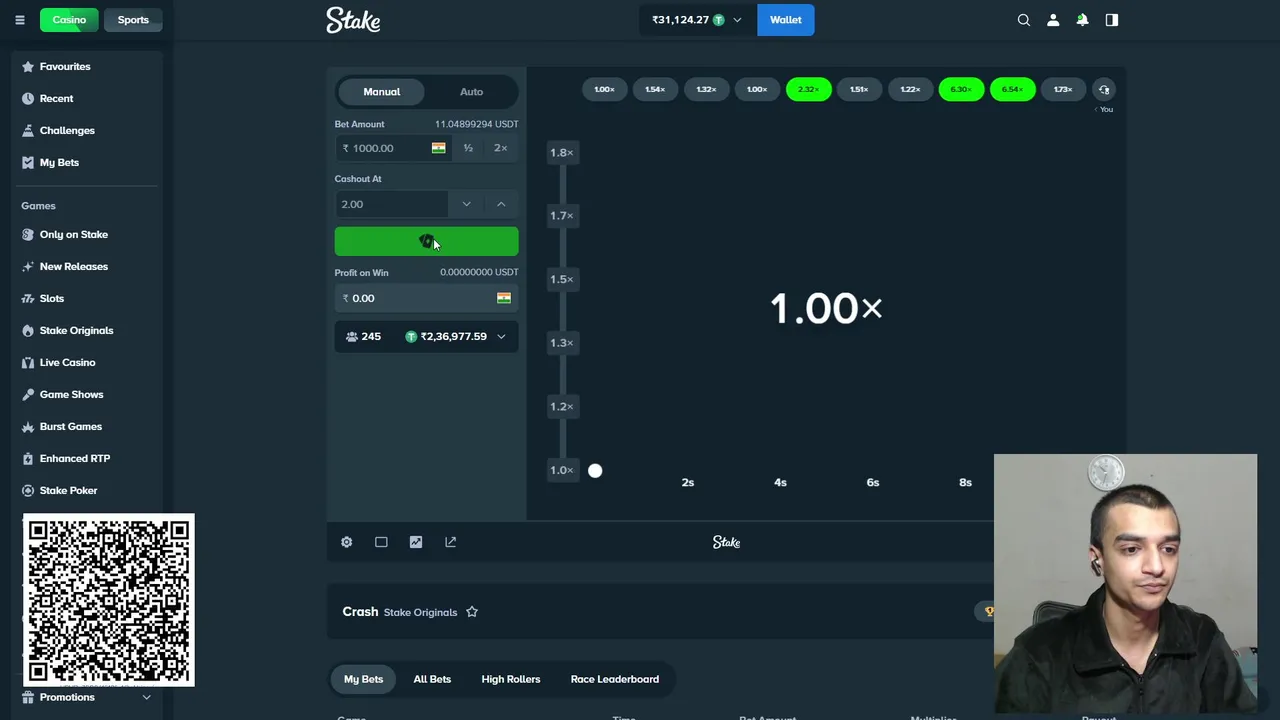The image size is (1280, 720).
Task: Expand the Promotions sidebar section
Action: click(x=146, y=697)
